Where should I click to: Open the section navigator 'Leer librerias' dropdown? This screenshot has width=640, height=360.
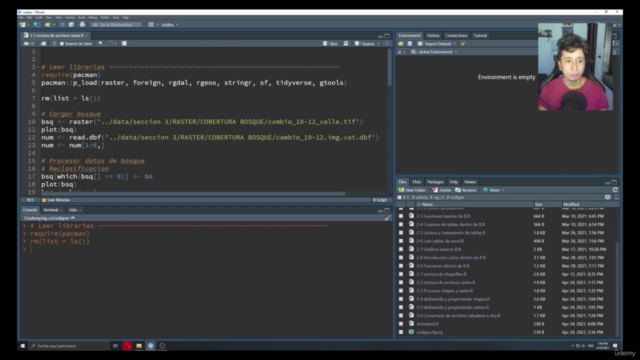point(58,200)
